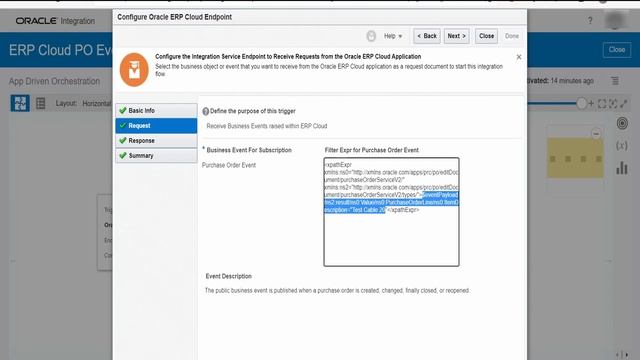640x360 pixels.
Task: Click the Basic Info green check mark
Action: [x=122, y=110]
